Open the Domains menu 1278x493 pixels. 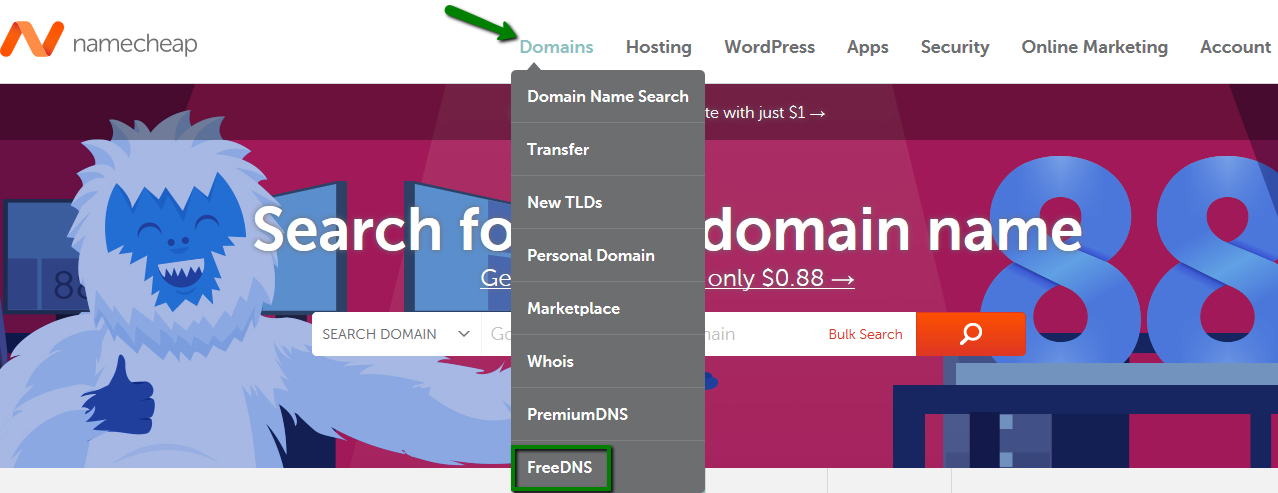556,47
